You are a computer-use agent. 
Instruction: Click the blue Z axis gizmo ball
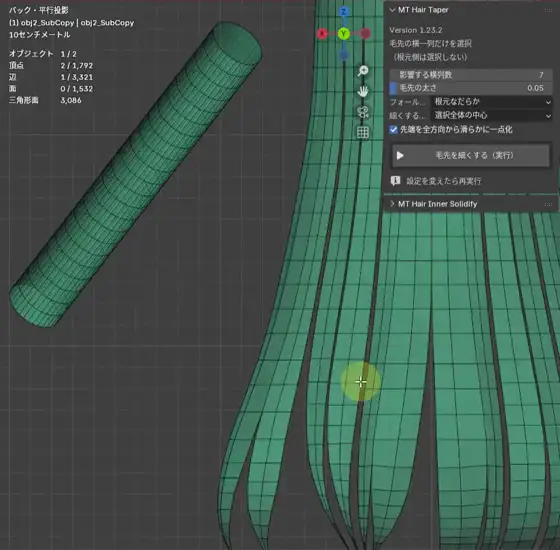(x=344, y=12)
